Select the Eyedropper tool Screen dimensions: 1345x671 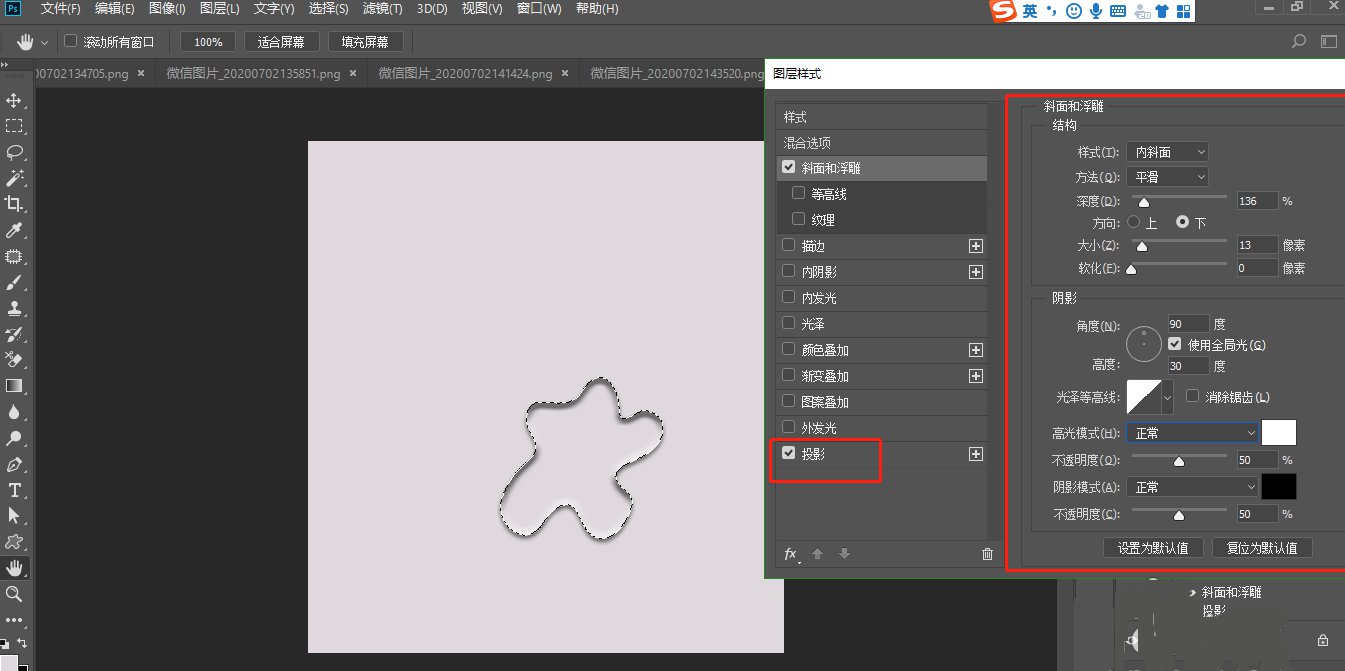pyautogui.click(x=15, y=230)
